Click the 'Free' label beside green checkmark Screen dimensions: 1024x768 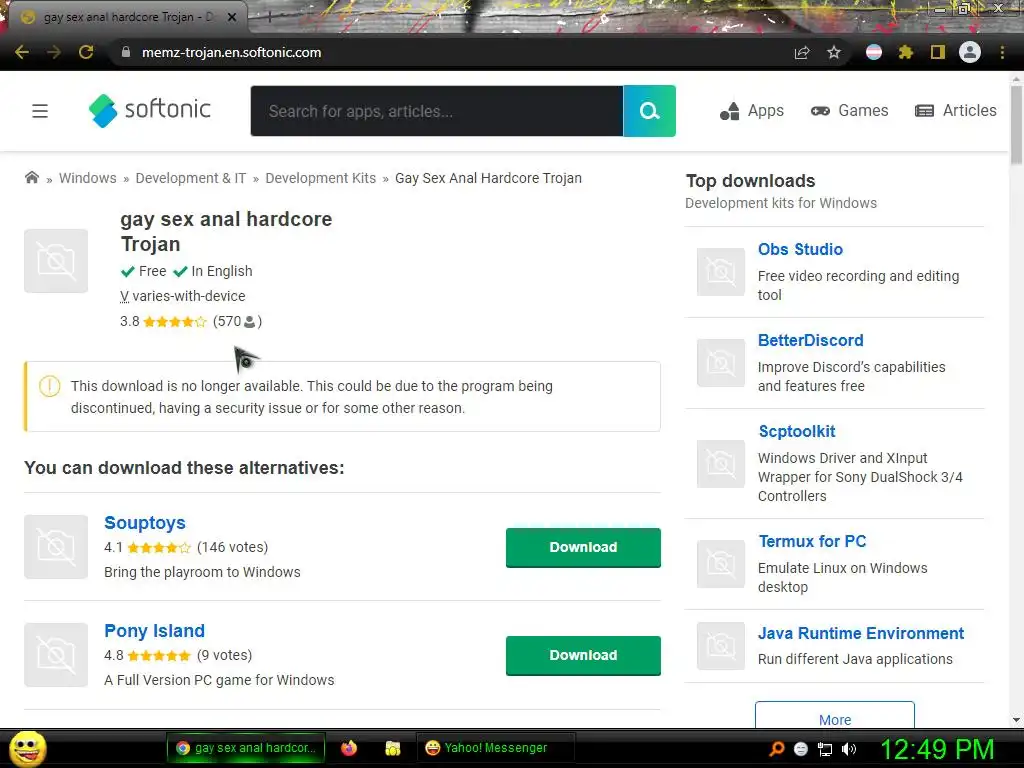(x=152, y=271)
